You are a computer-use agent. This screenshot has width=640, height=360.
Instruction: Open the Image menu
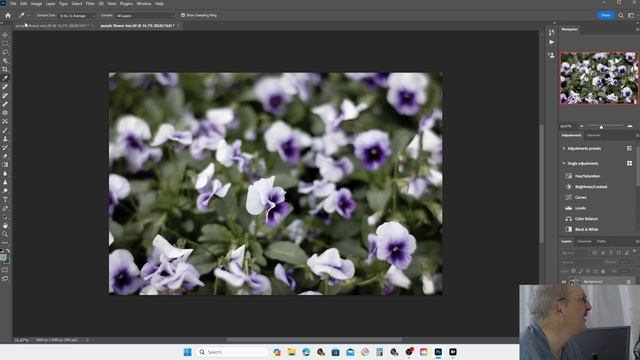click(36, 4)
